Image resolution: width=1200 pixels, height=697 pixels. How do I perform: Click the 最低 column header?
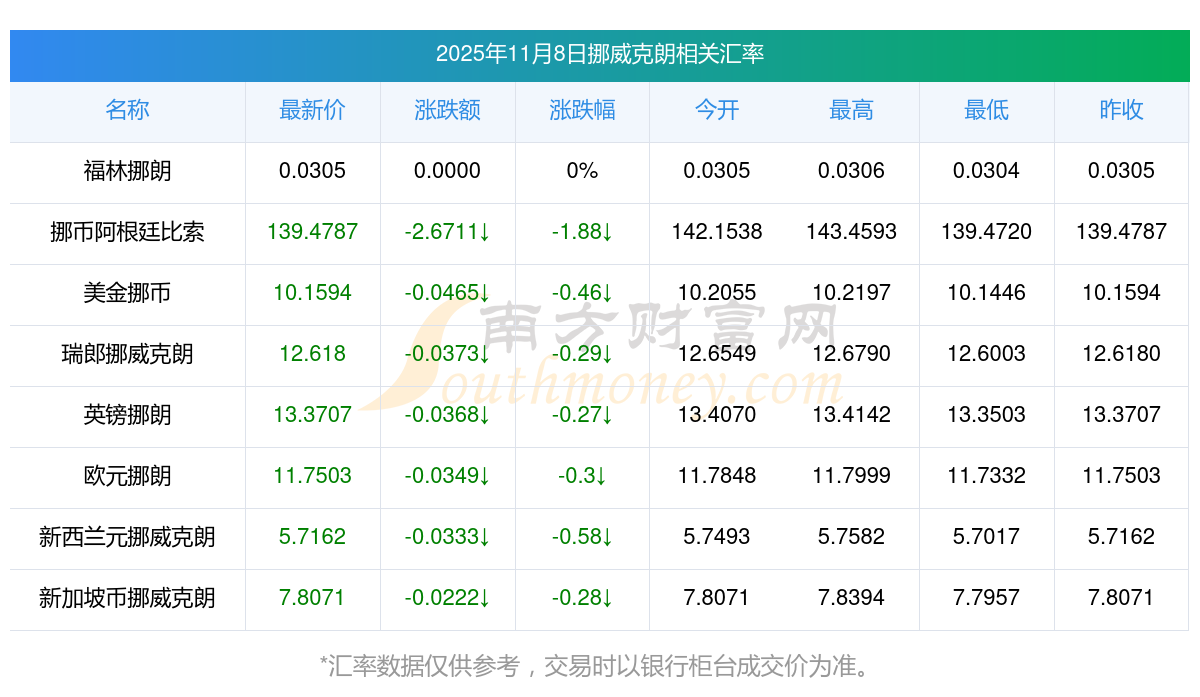pos(986,110)
